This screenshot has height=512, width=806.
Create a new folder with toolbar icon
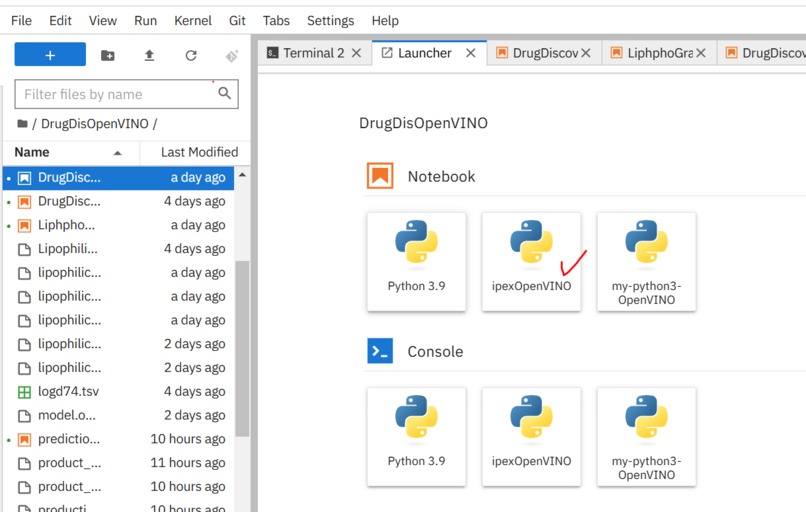coord(107,55)
